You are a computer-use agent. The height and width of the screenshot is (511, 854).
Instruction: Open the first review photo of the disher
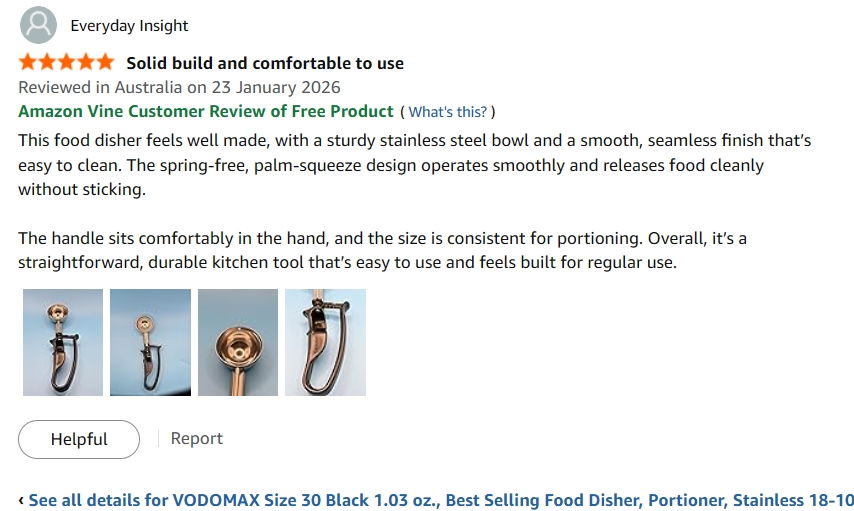63,342
